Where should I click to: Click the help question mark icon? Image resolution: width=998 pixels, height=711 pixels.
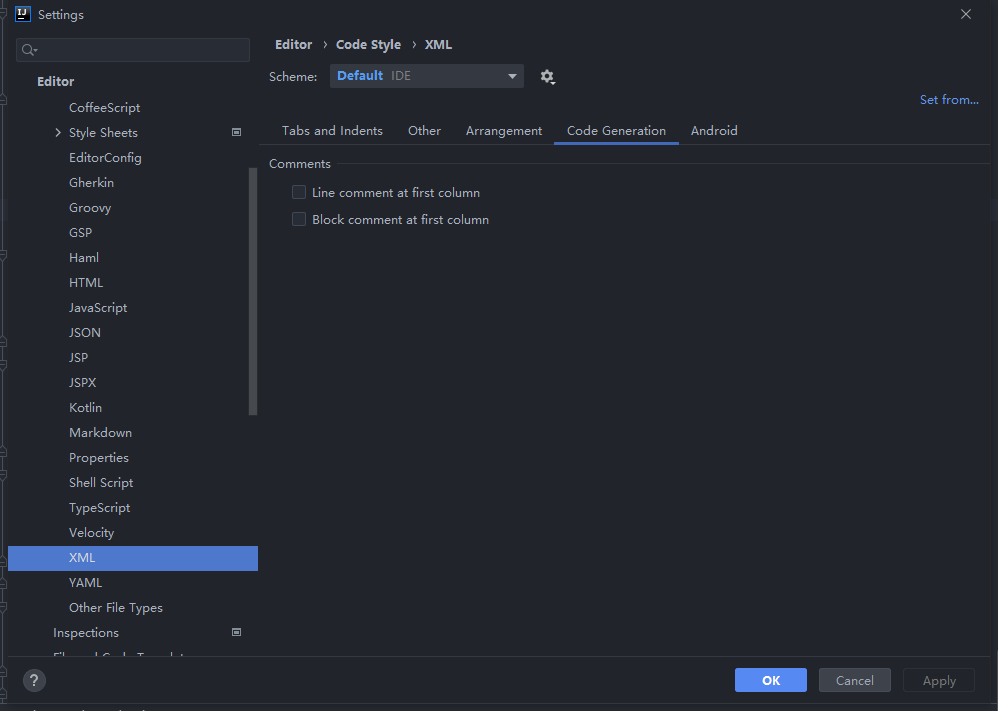pyautogui.click(x=34, y=681)
